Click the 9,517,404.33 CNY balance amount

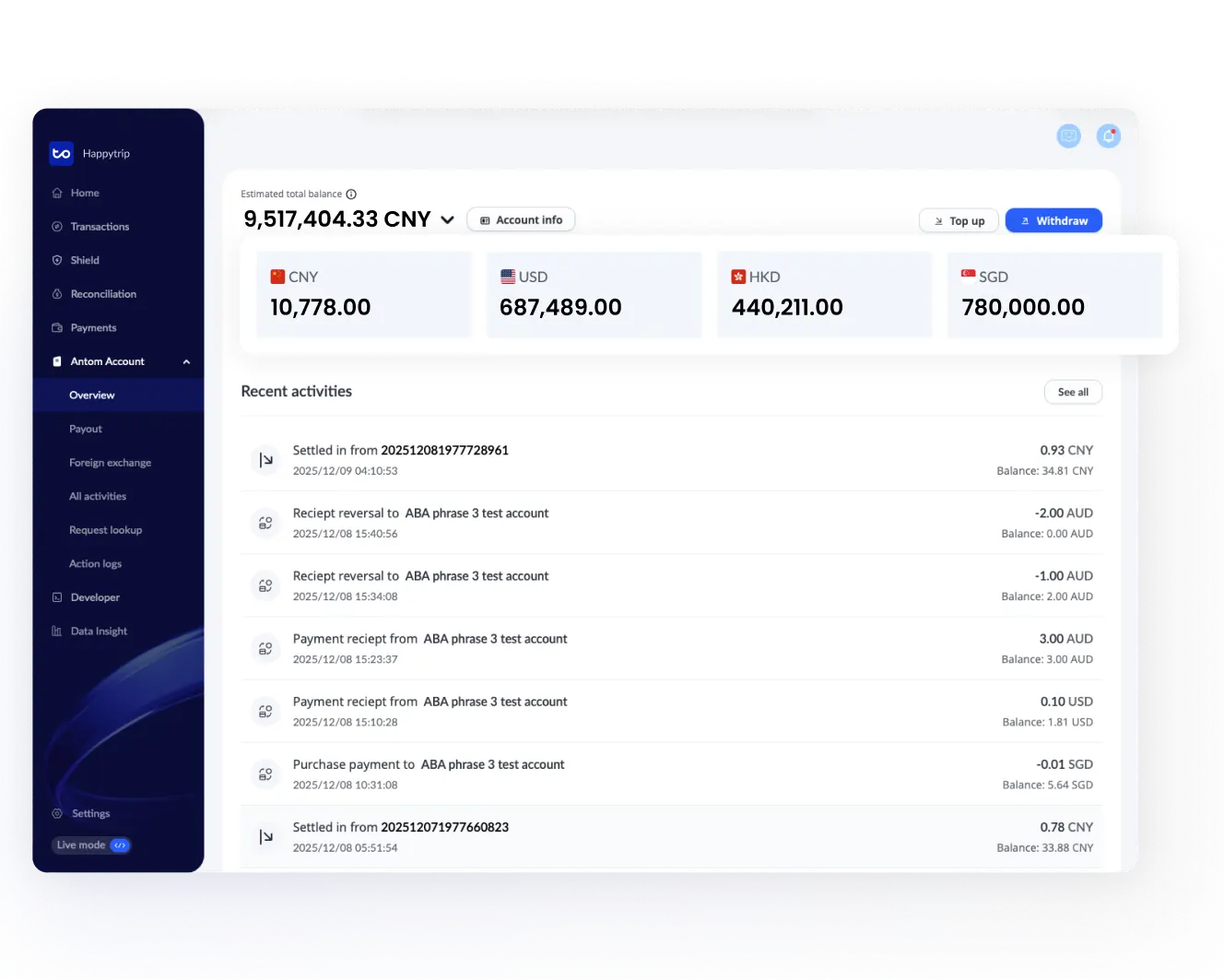coord(337,219)
